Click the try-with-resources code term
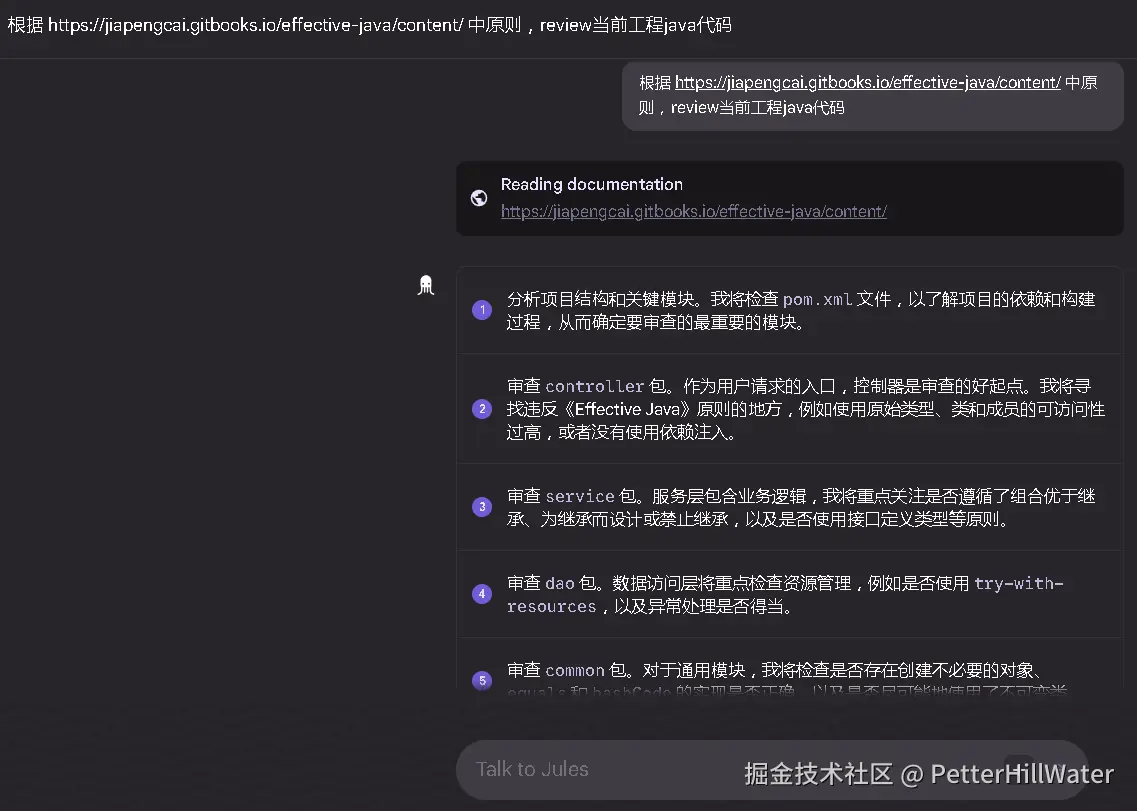Image resolution: width=1137 pixels, height=811 pixels. pyautogui.click(x=785, y=595)
